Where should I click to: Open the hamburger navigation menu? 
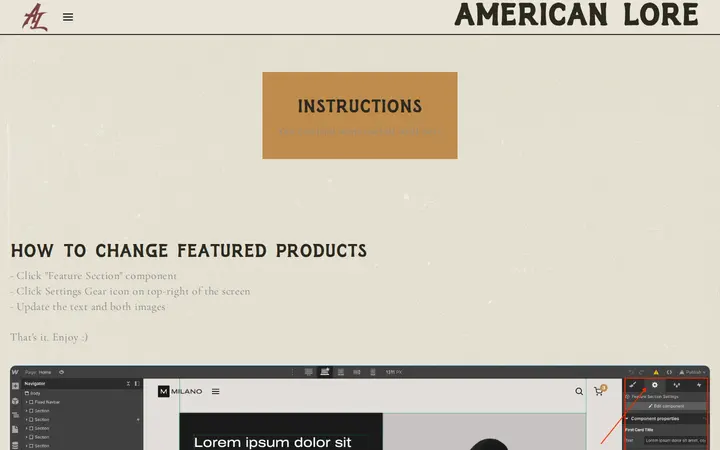click(68, 17)
